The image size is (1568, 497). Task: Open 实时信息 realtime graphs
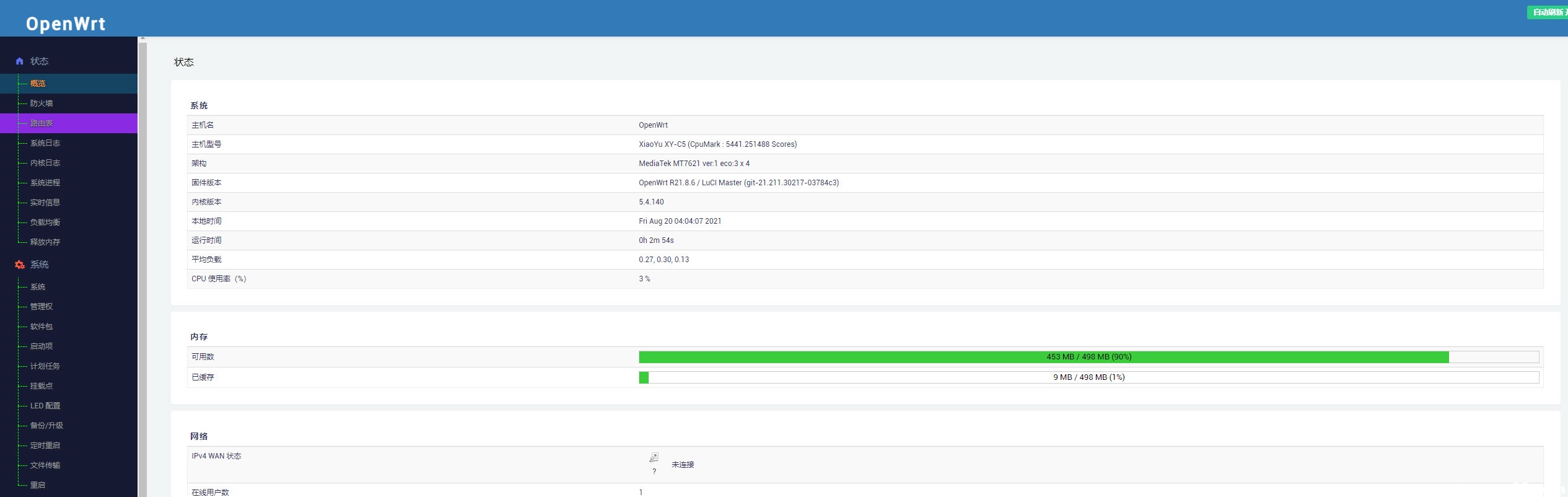(x=45, y=203)
